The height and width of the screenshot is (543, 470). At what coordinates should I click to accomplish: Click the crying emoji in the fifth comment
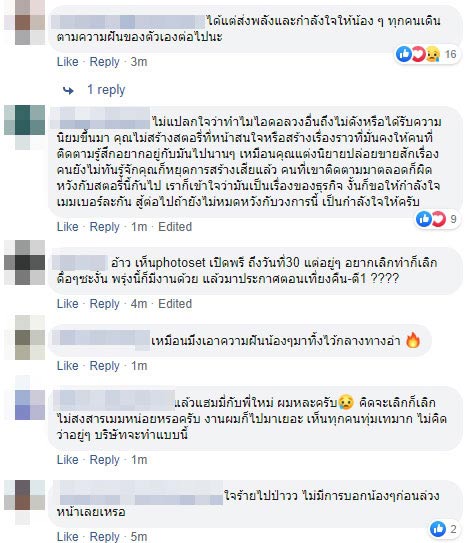[346, 402]
